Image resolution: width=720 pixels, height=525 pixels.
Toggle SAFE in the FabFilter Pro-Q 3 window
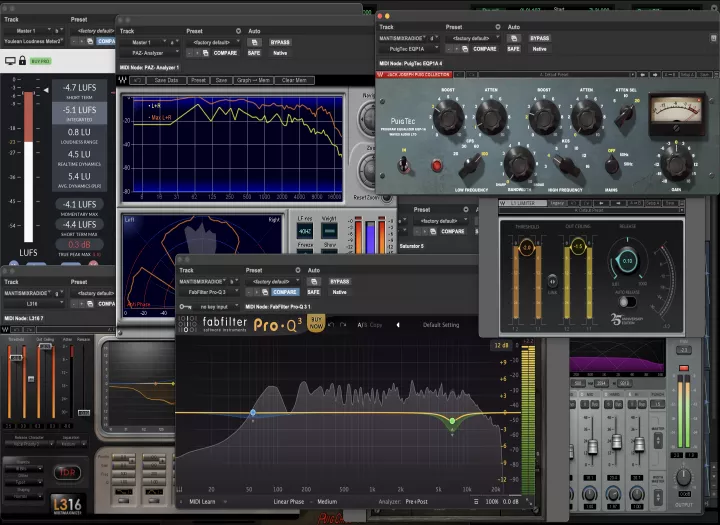[314, 292]
